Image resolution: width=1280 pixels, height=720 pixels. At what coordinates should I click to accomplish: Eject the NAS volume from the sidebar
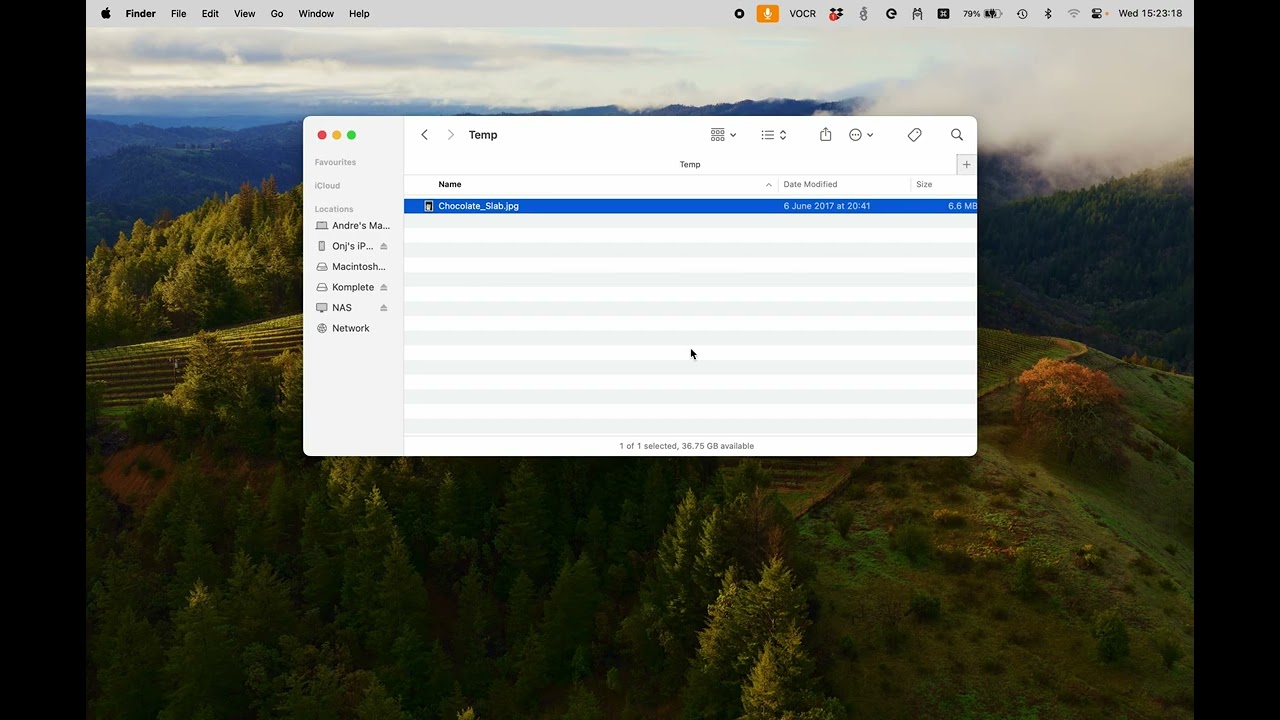382,307
